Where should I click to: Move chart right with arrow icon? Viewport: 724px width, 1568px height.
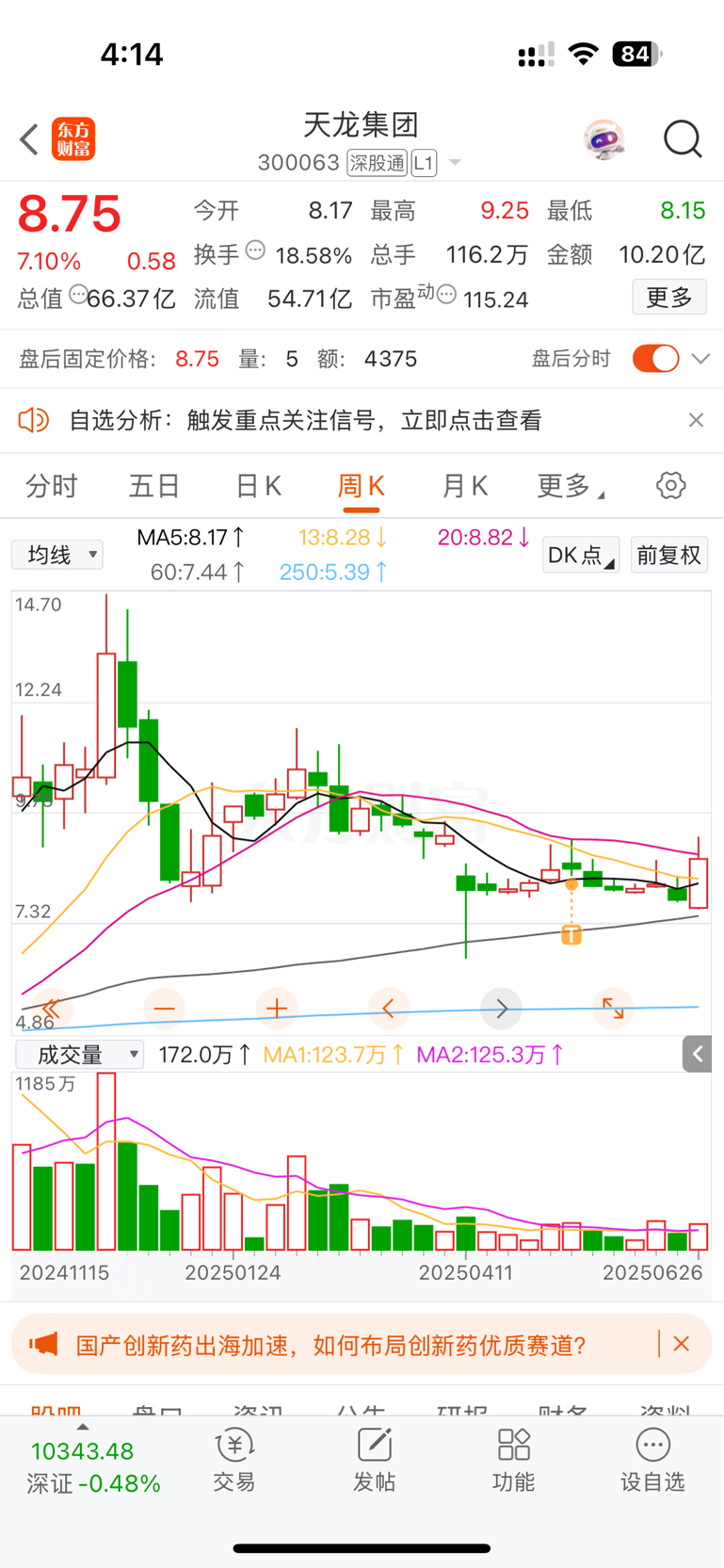pos(501,1009)
